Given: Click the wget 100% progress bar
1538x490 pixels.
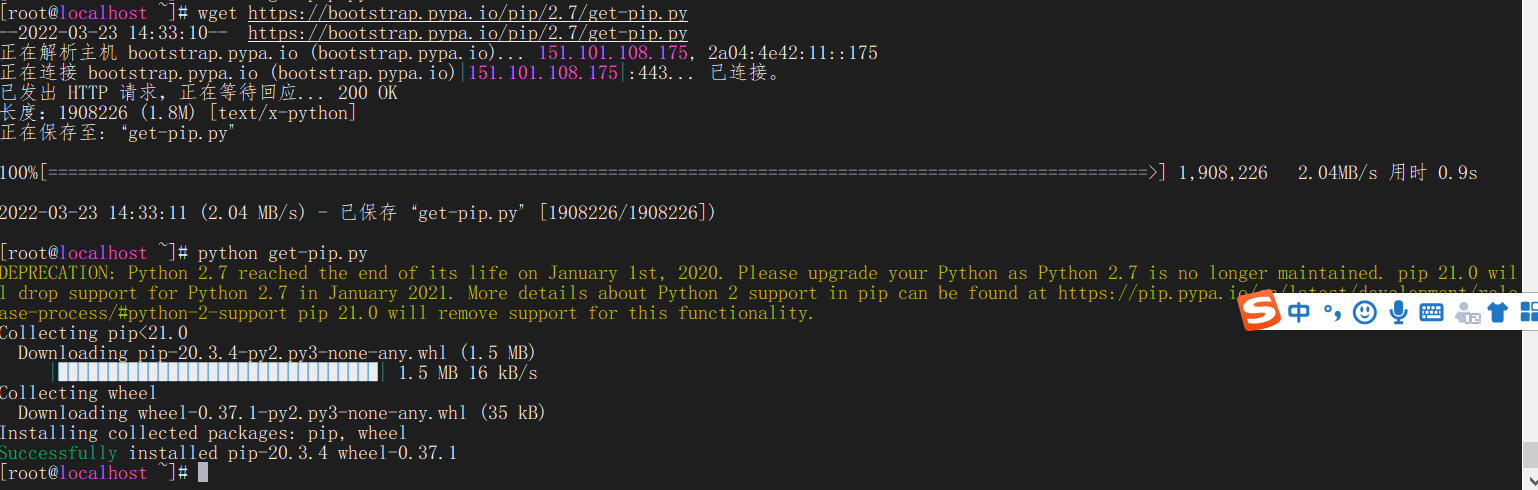Looking at the screenshot, I should click(600, 173).
